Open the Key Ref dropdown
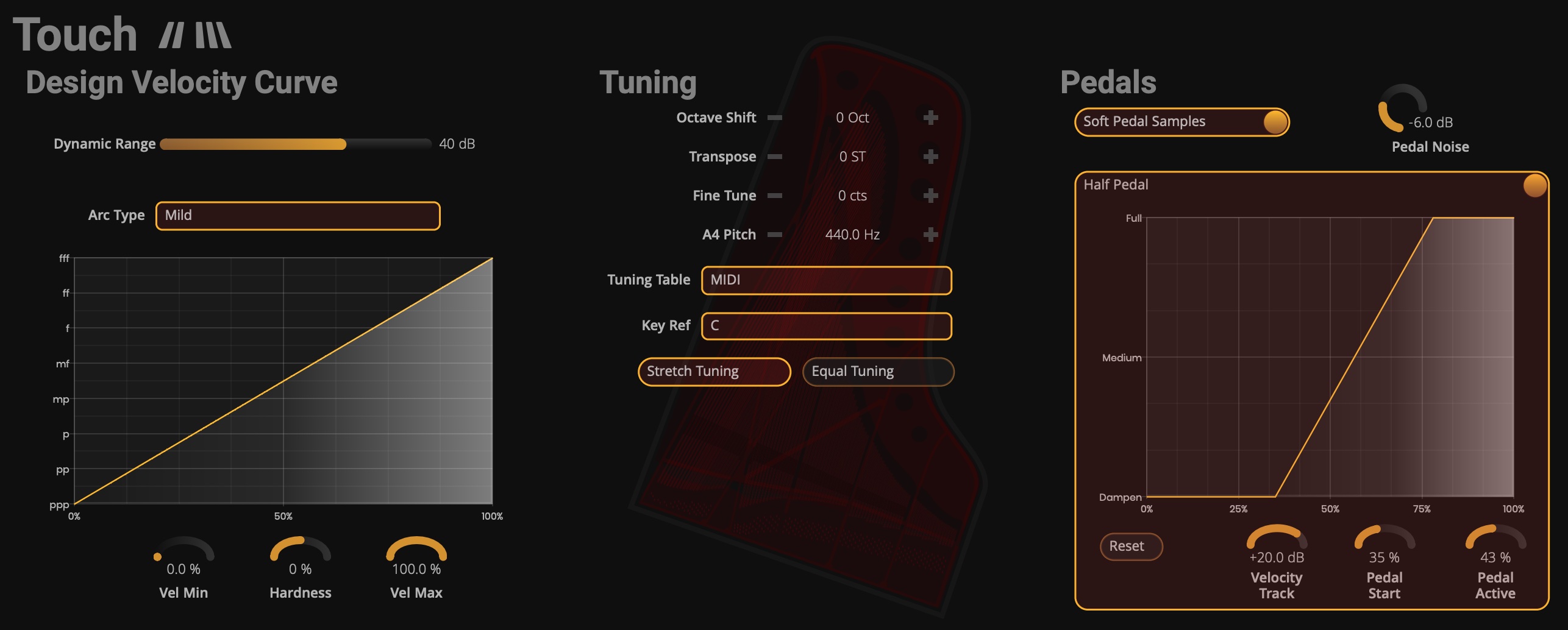Image resolution: width=1568 pixels, height=630 pixels. tap(826, 326)
